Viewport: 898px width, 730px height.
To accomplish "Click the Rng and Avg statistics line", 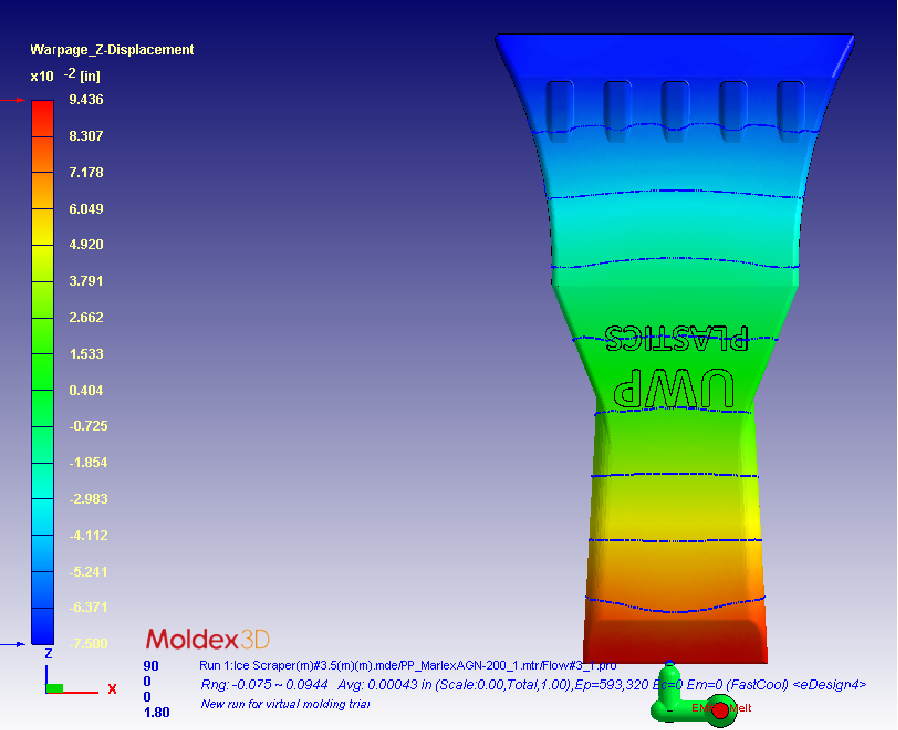I will 532,685.
